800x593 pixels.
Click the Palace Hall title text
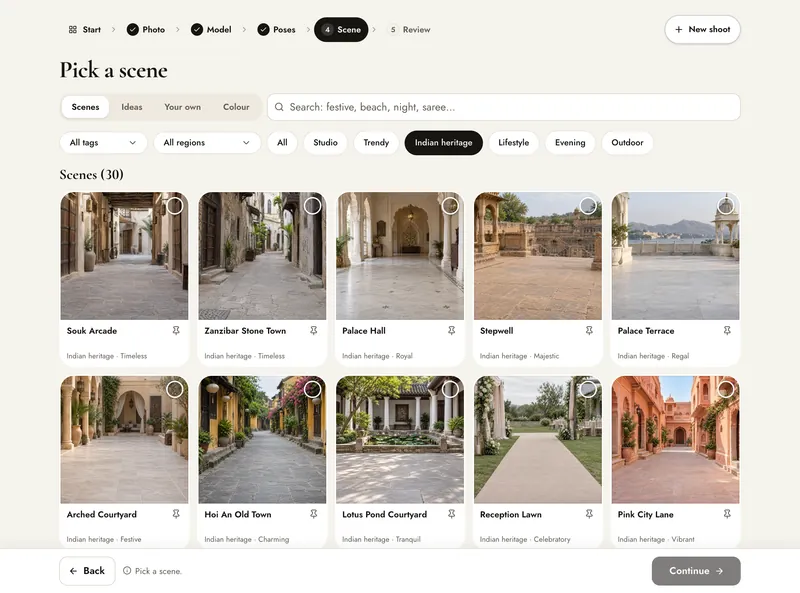[x=364, y=331]
